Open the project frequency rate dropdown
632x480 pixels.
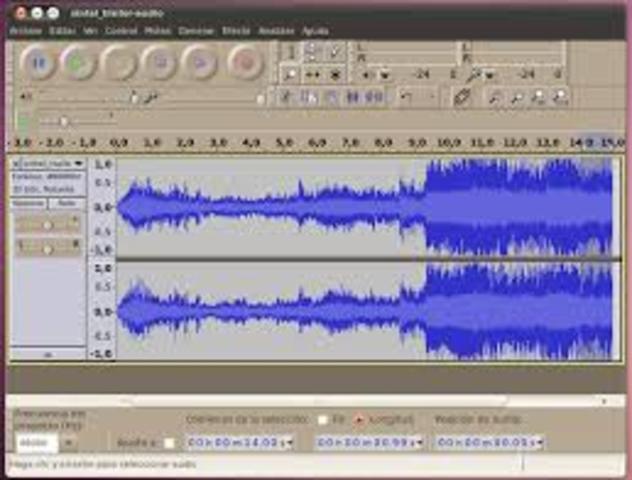[x=69, y=443]
